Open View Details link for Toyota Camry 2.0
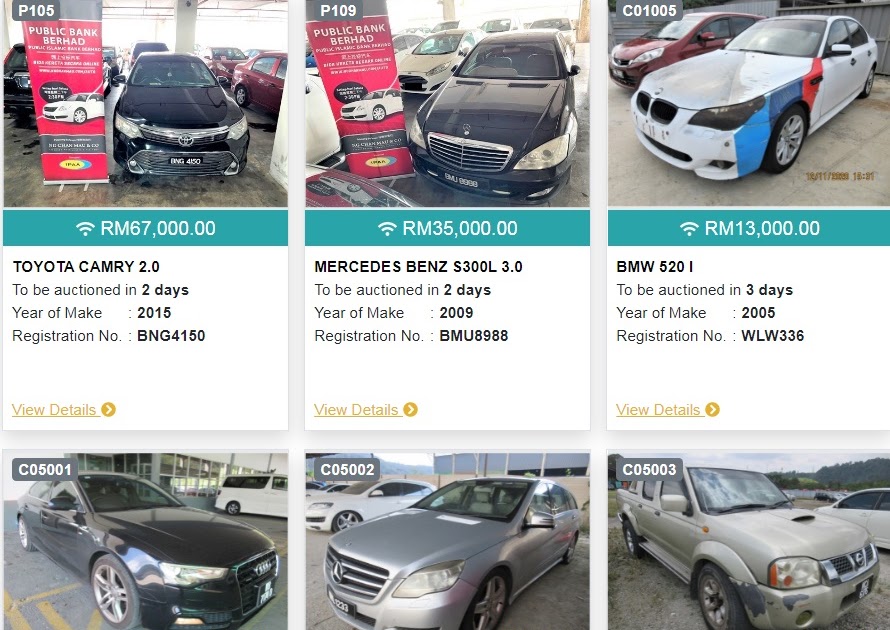This screenshot has width=890, height=630. [54, 410]
